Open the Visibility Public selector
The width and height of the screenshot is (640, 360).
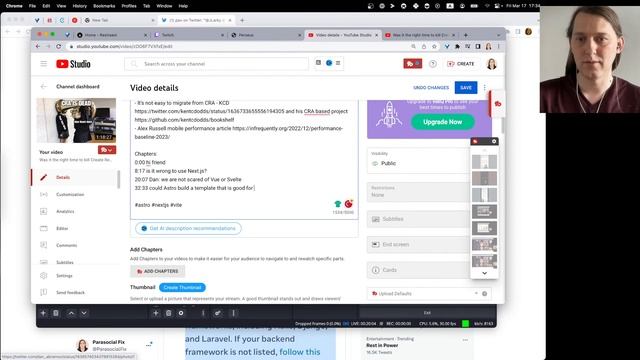(418, 160)
